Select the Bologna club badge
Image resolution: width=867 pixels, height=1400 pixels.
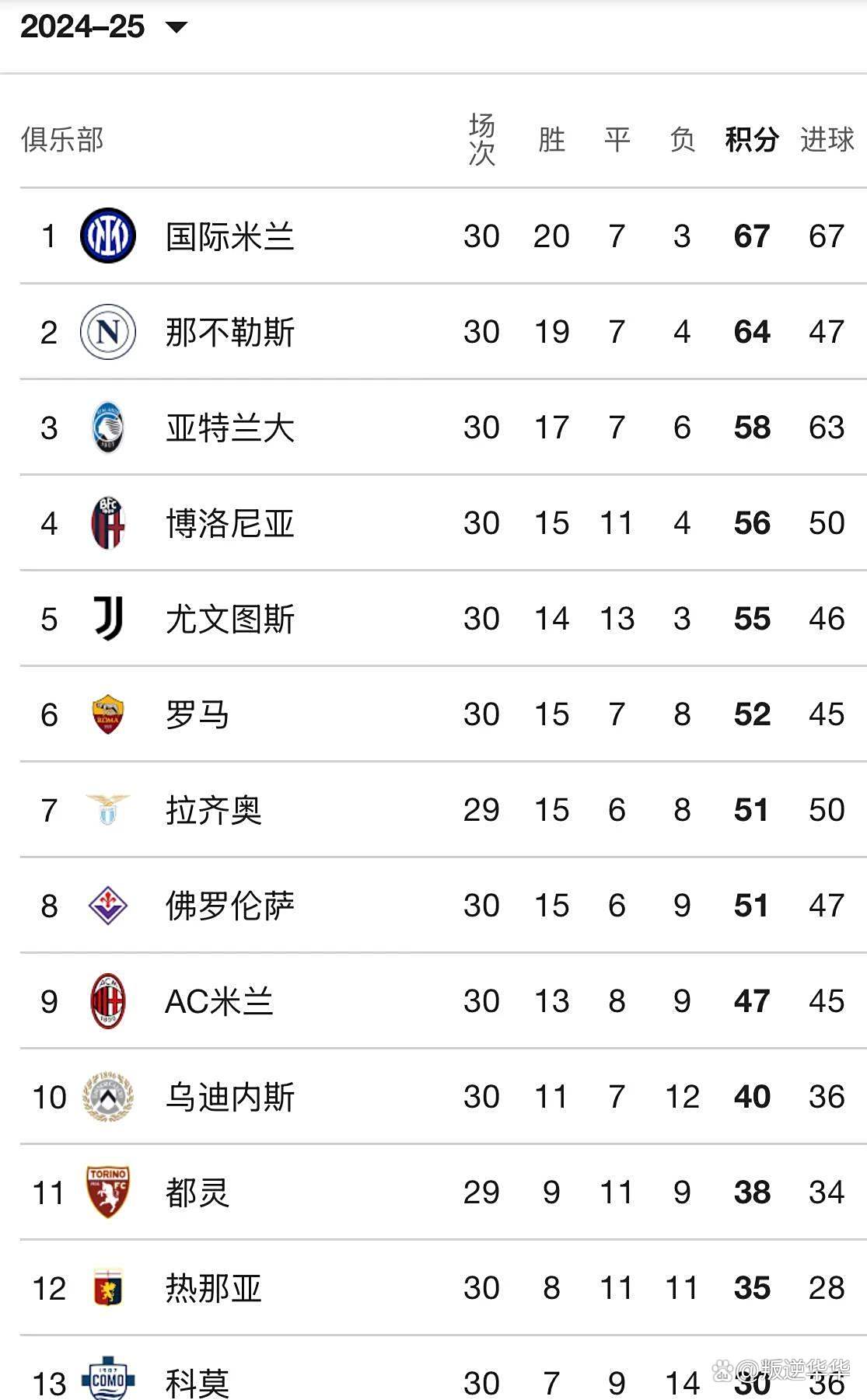108,523
